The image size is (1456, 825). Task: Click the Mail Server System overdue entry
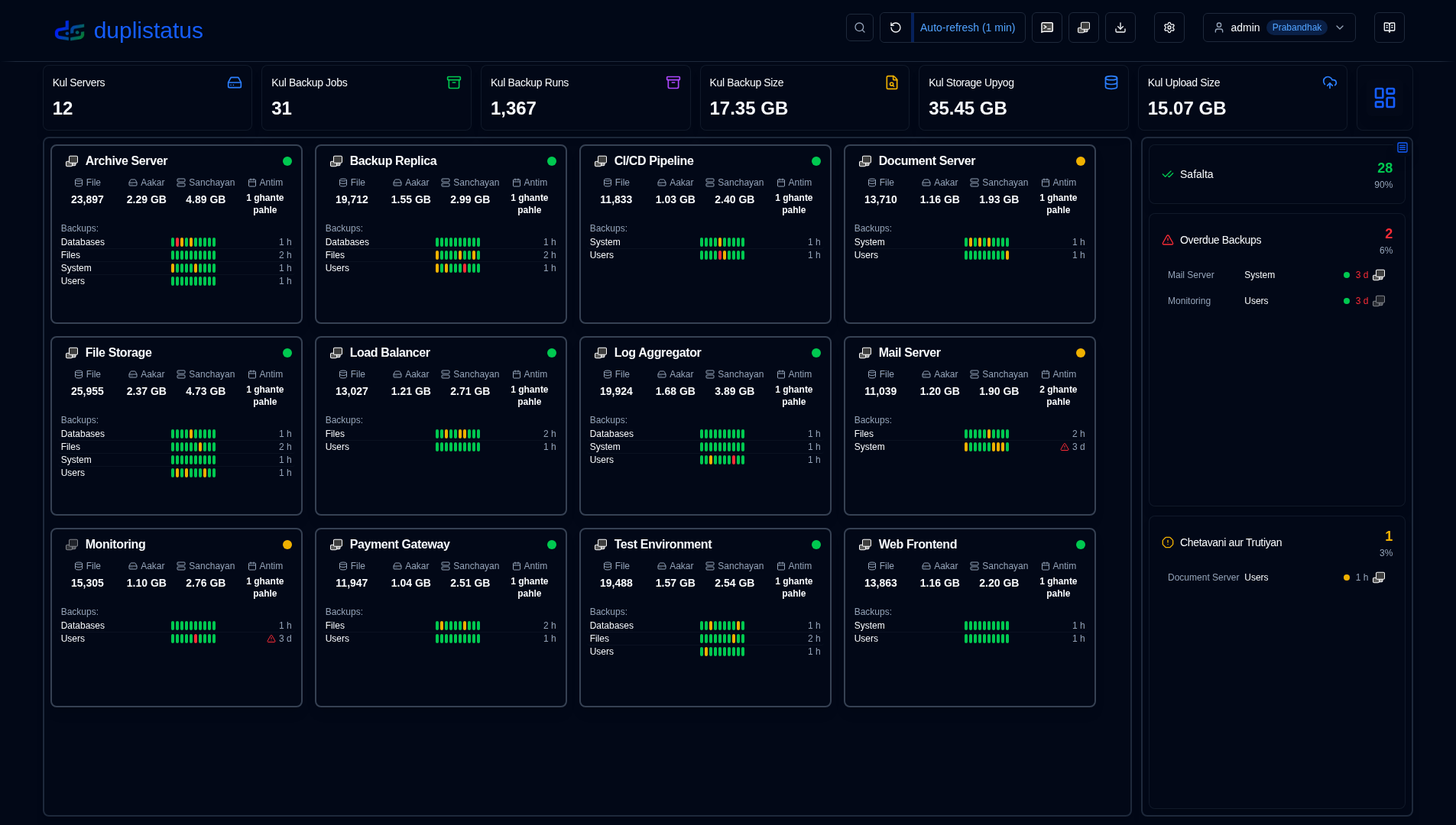click(x=1276, y=275)
